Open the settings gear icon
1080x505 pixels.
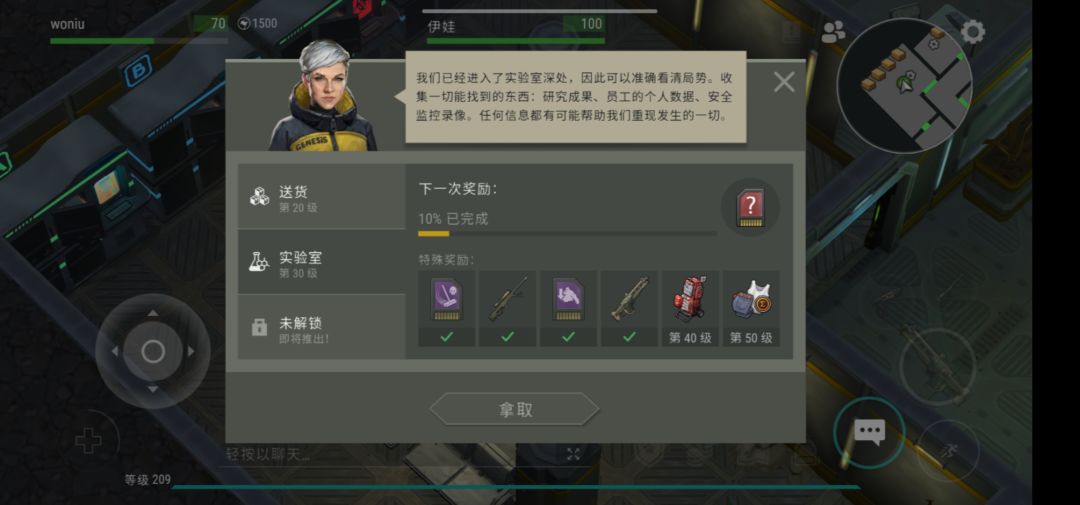(972, 32)
